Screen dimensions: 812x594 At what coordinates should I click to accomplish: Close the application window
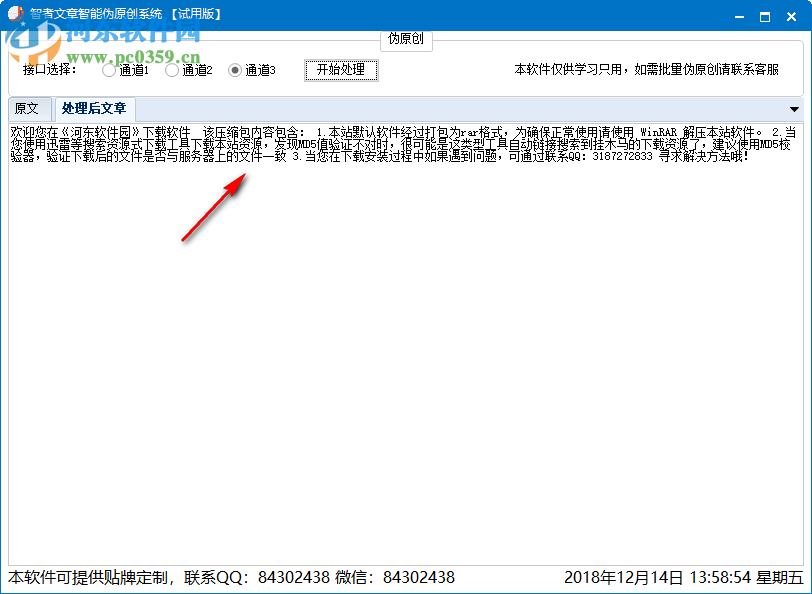tap(791, 17)
